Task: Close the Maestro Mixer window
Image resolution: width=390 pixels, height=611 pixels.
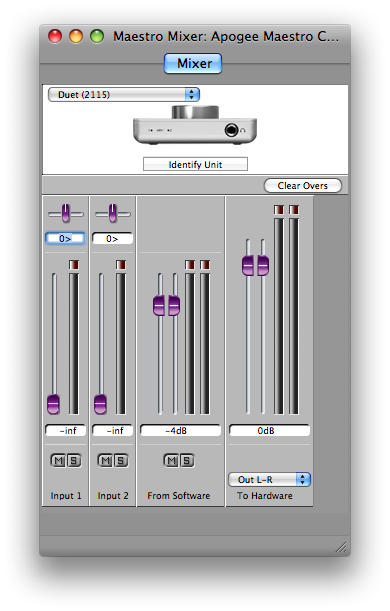Action: tap(55, 36)
